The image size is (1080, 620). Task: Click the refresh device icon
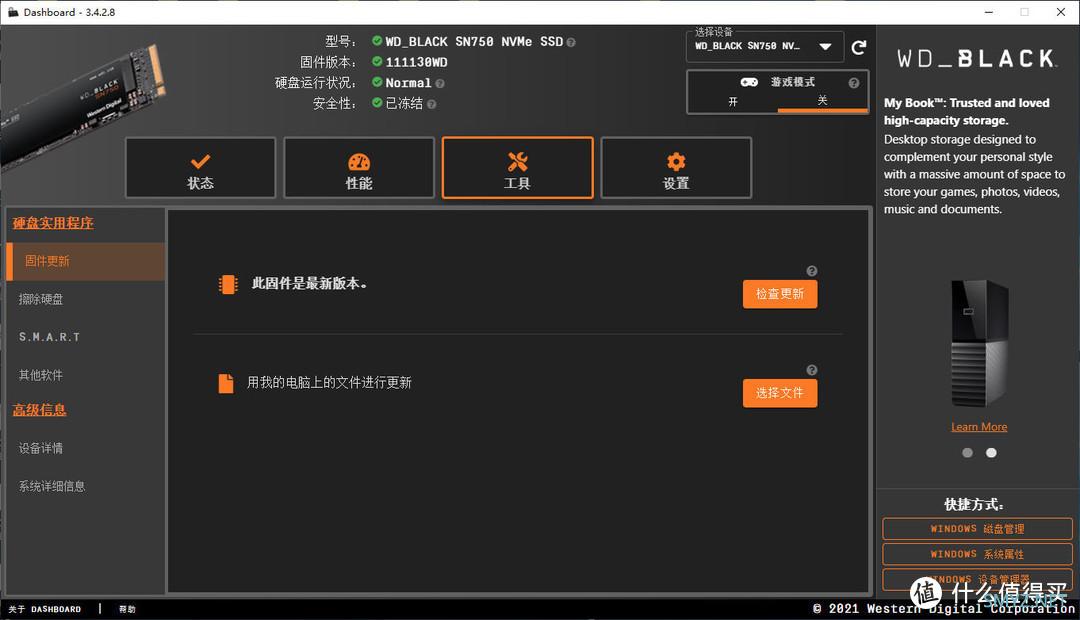coord(858,48)
